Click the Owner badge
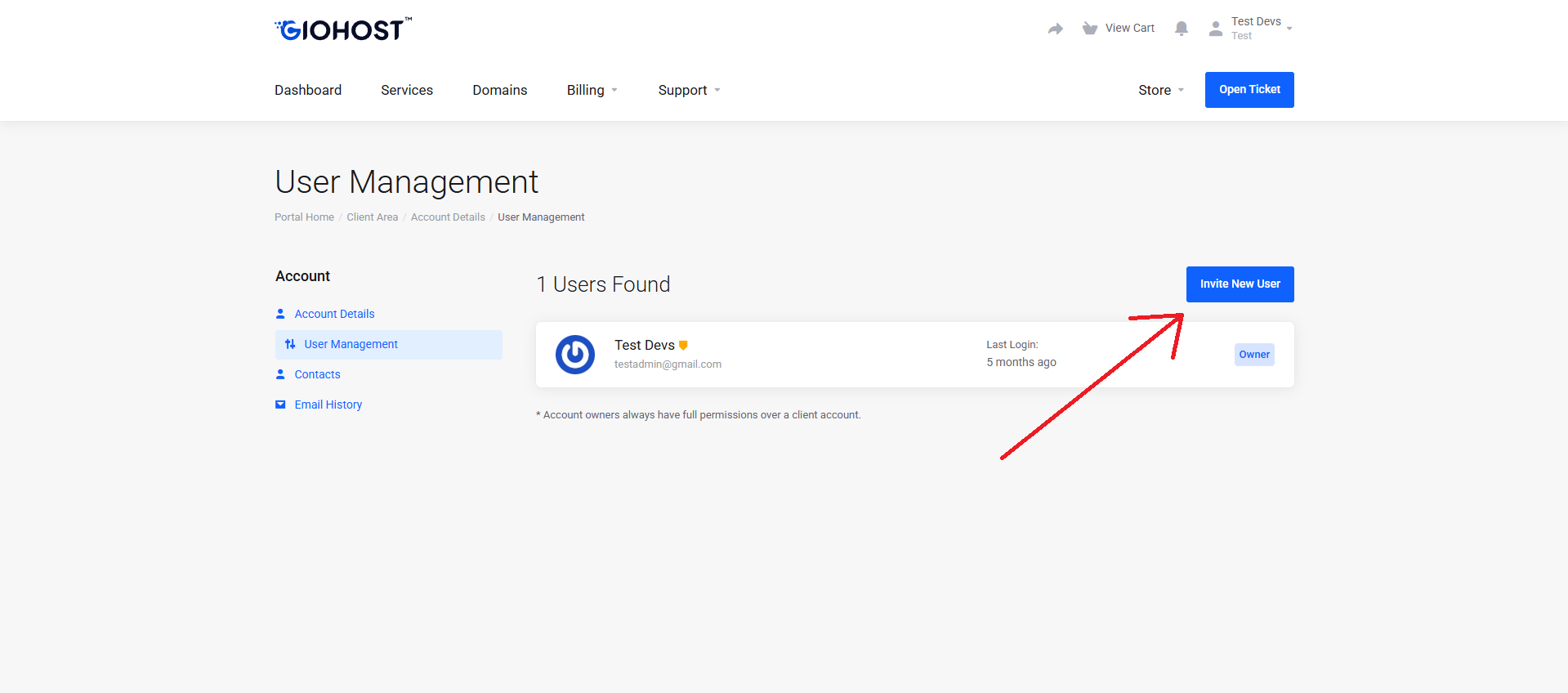Image resolution: width=1568 pixels, height=693 pixels. point(1254,355)
